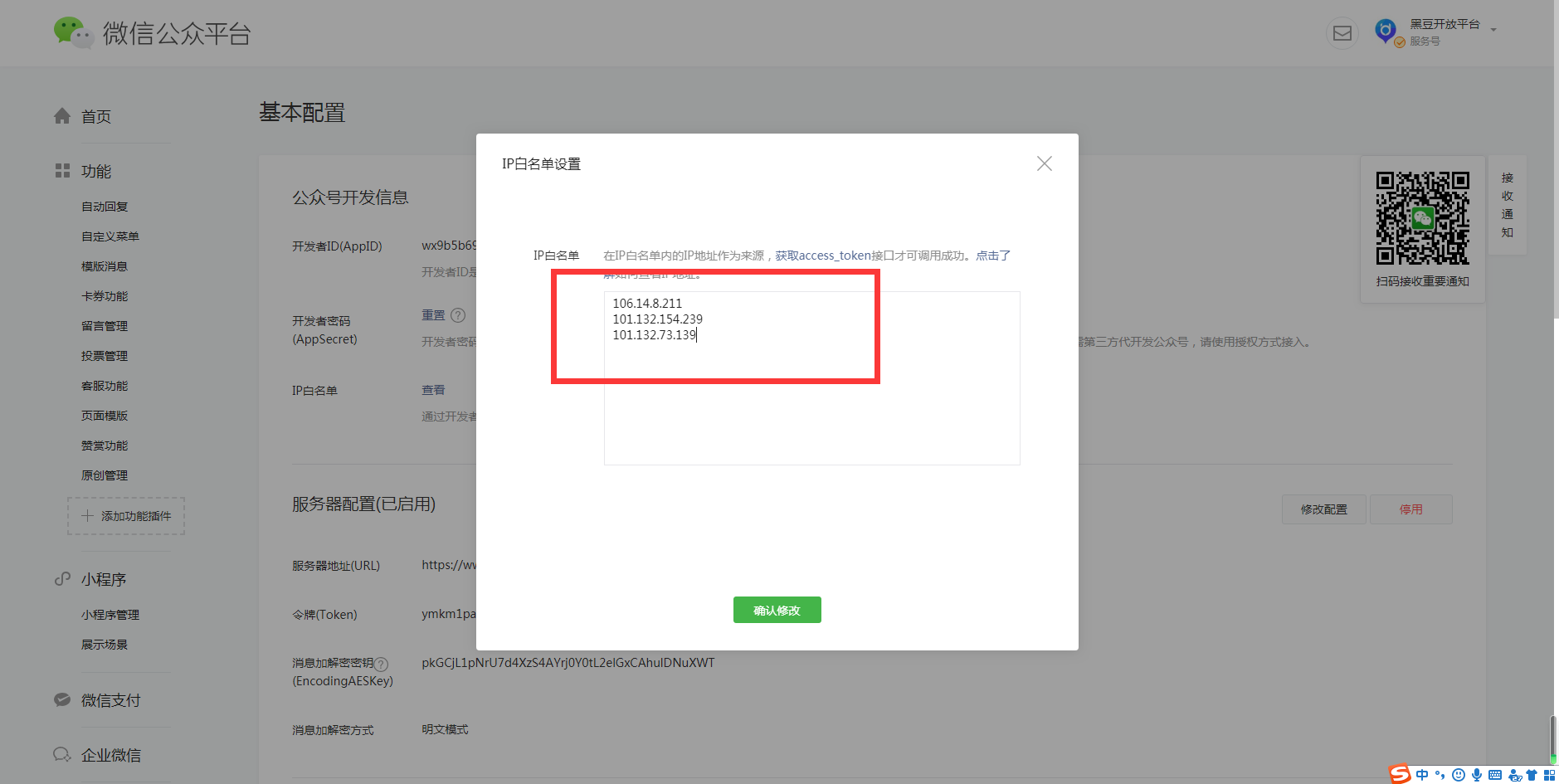
Task: Open the 点击了解 help link
Action: 992,256
